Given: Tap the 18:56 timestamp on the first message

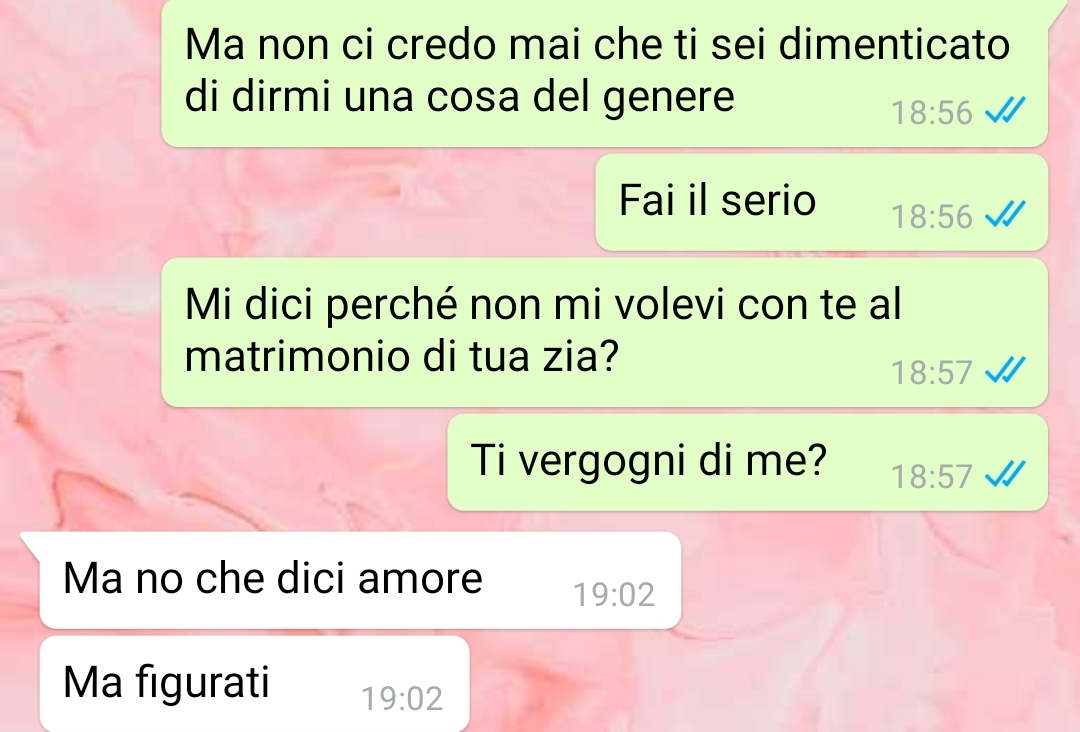Looking at the screenshot, I should pyautogui.click(x=932, y=113).
